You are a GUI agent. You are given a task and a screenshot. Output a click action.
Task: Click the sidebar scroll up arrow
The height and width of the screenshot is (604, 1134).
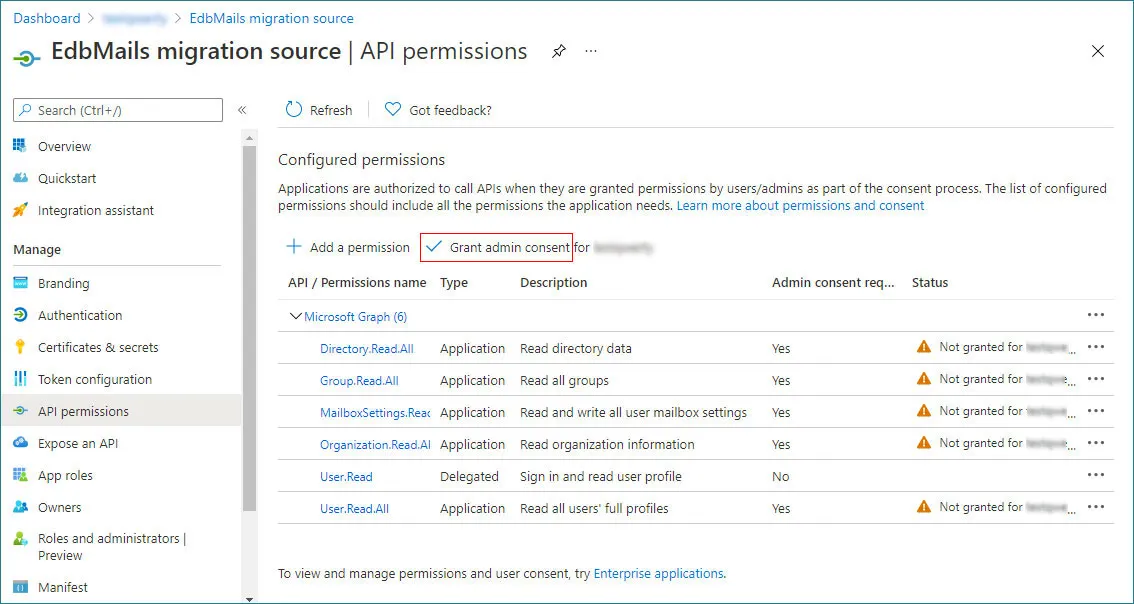[250, 137]
